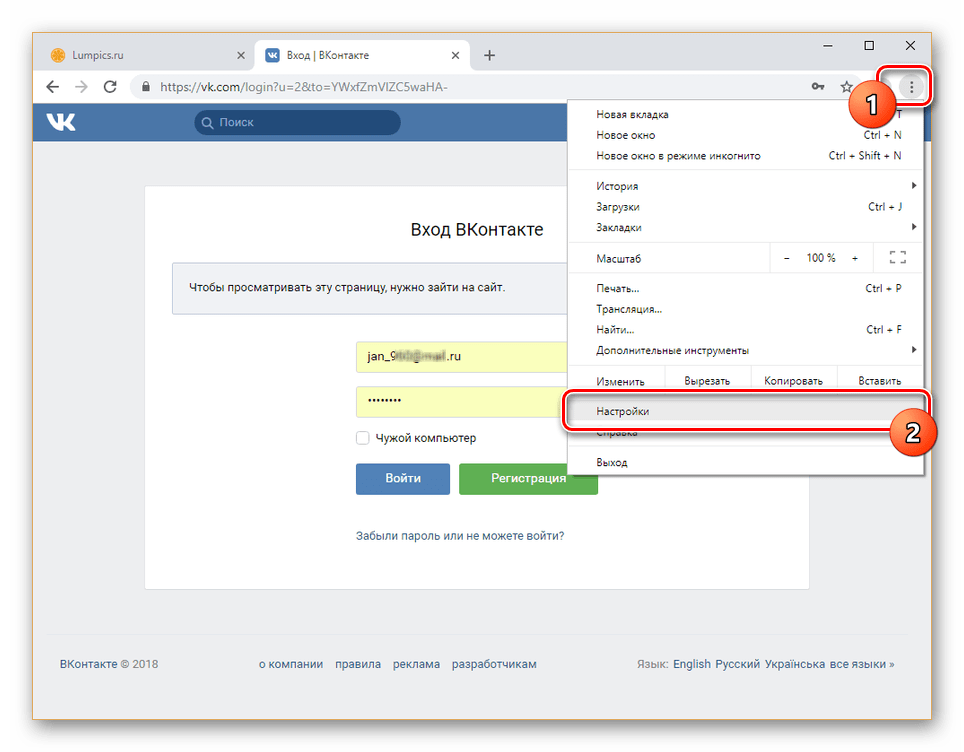Viewport: 964px width, 752px height.
Task: Open Забыли пароль или не можете войти link
Action: click(460, 536)
